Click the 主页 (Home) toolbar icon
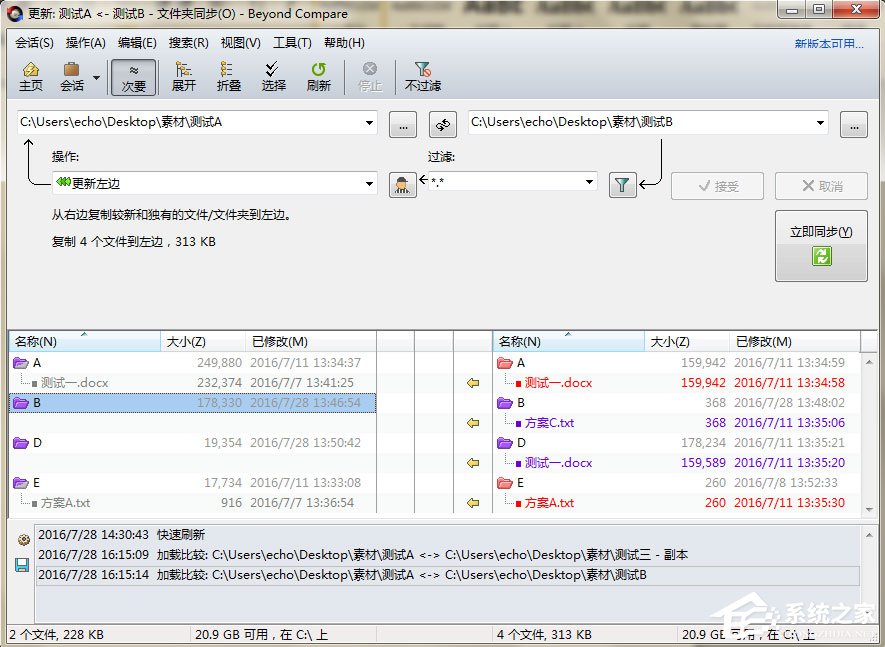Viewport: 885px width, 647px height. coord(31,75)
